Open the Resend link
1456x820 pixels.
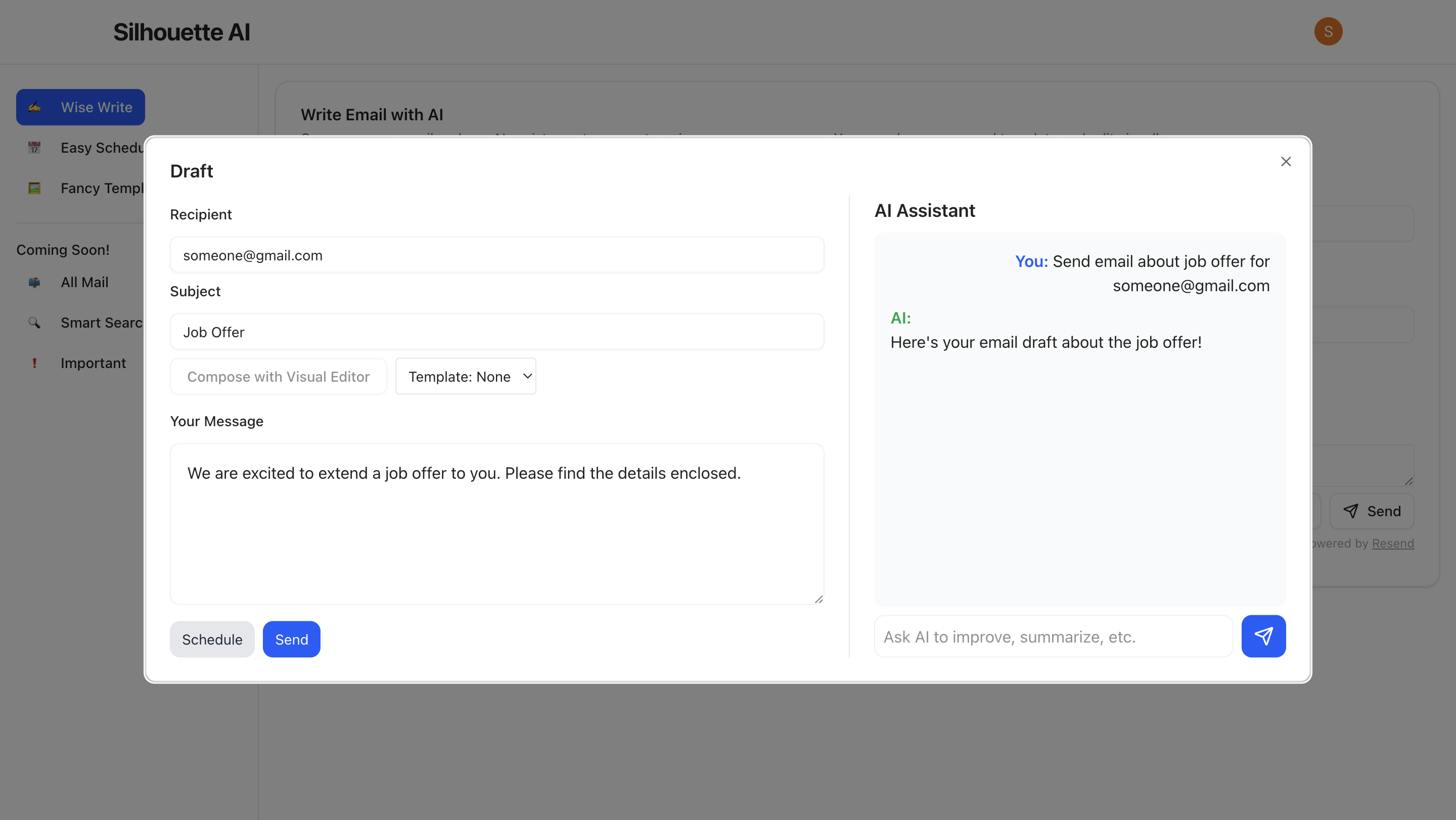(1392, 543)
